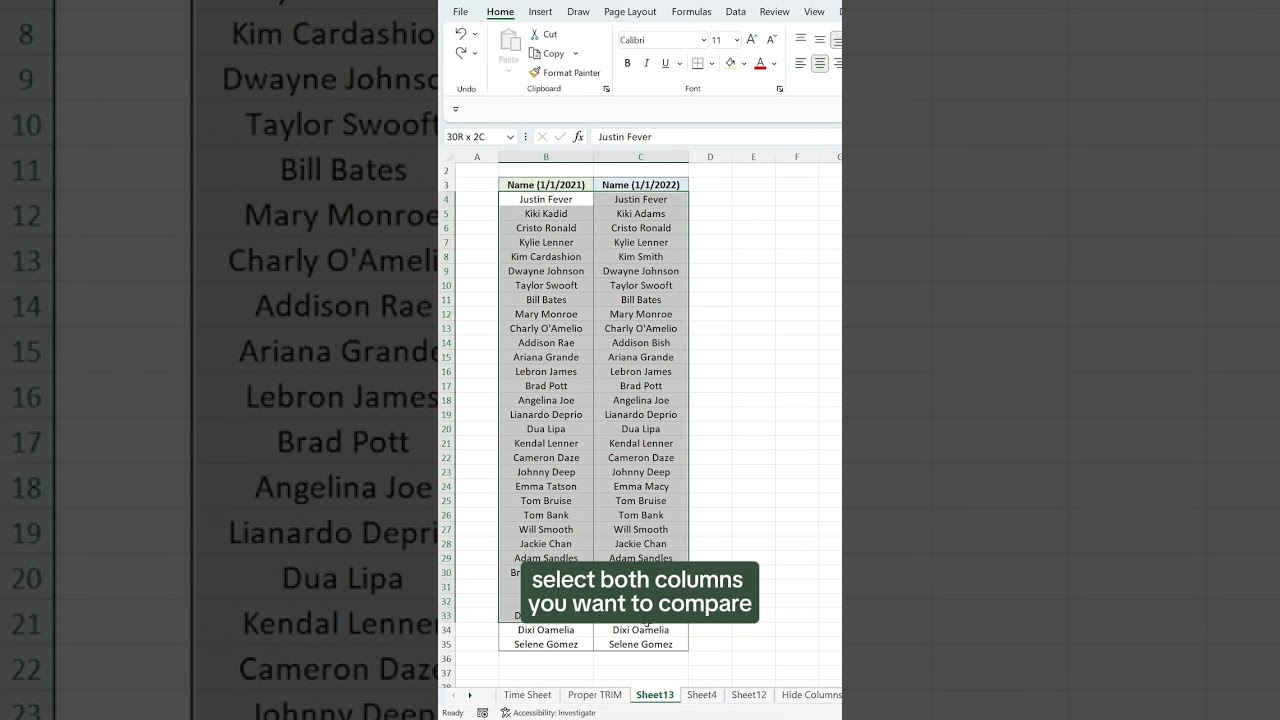Switch to Sheet4 tab
The width and height of the screenshot is (1280, 720).
[x=702, y=695]
